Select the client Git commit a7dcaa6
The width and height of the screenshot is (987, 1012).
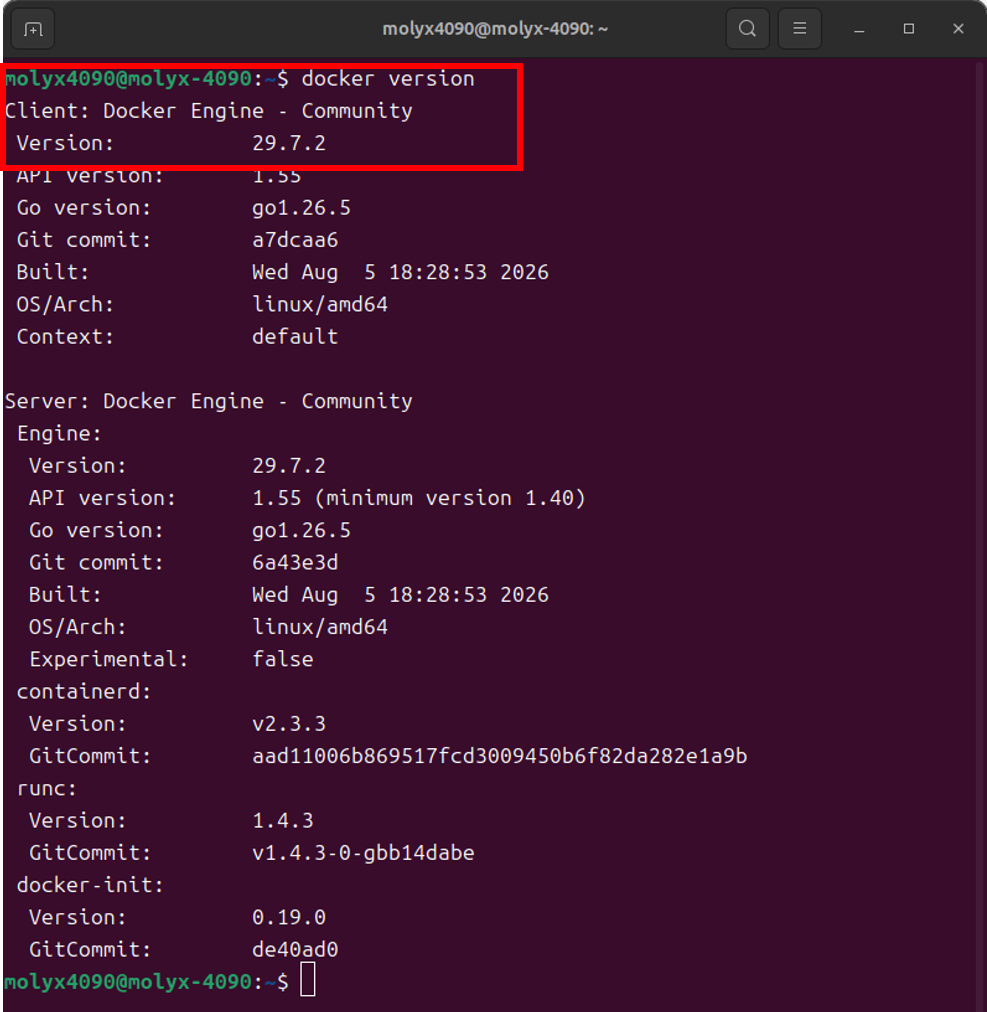295,240
